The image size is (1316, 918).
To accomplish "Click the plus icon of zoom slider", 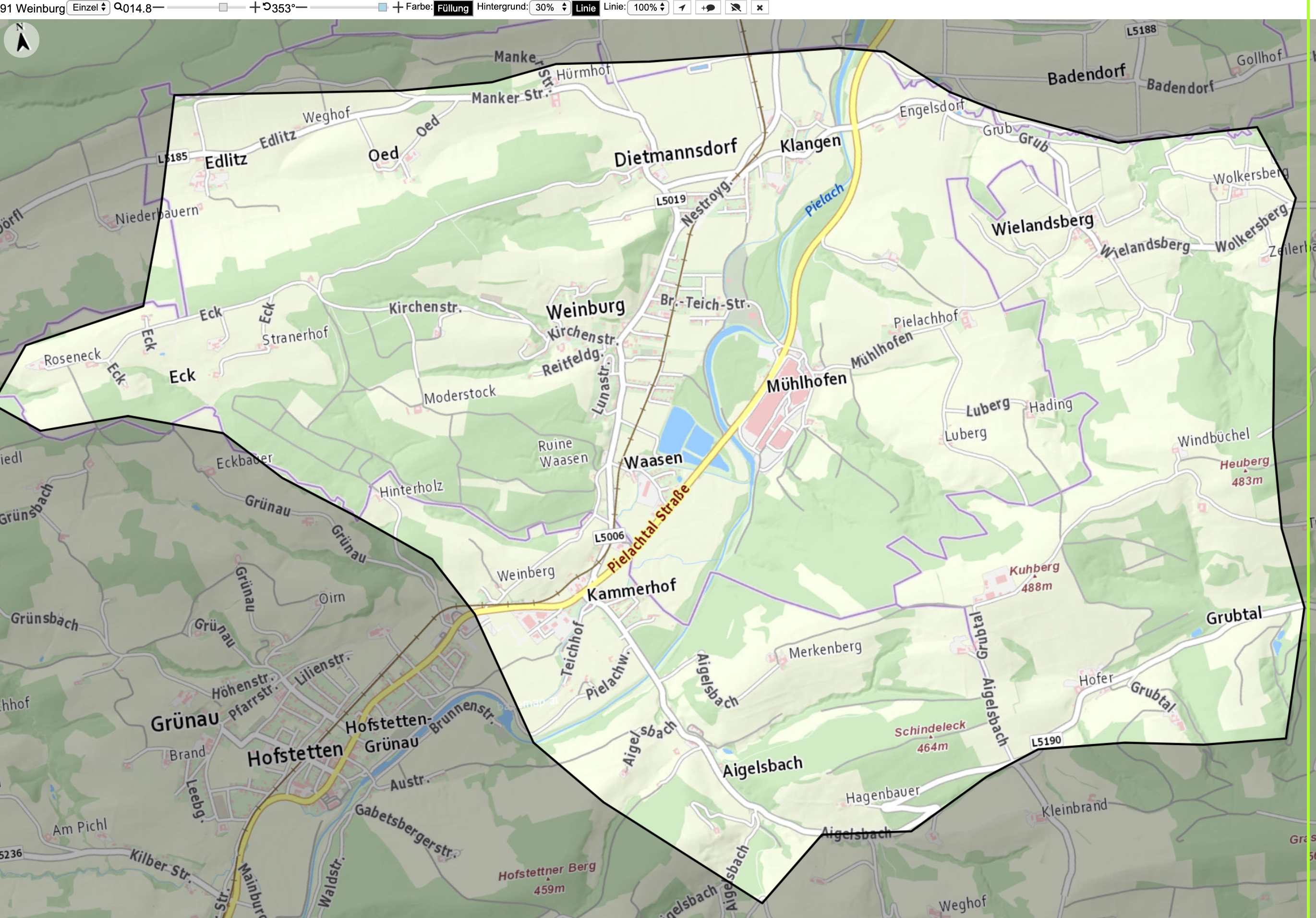I will coord(255,8).
